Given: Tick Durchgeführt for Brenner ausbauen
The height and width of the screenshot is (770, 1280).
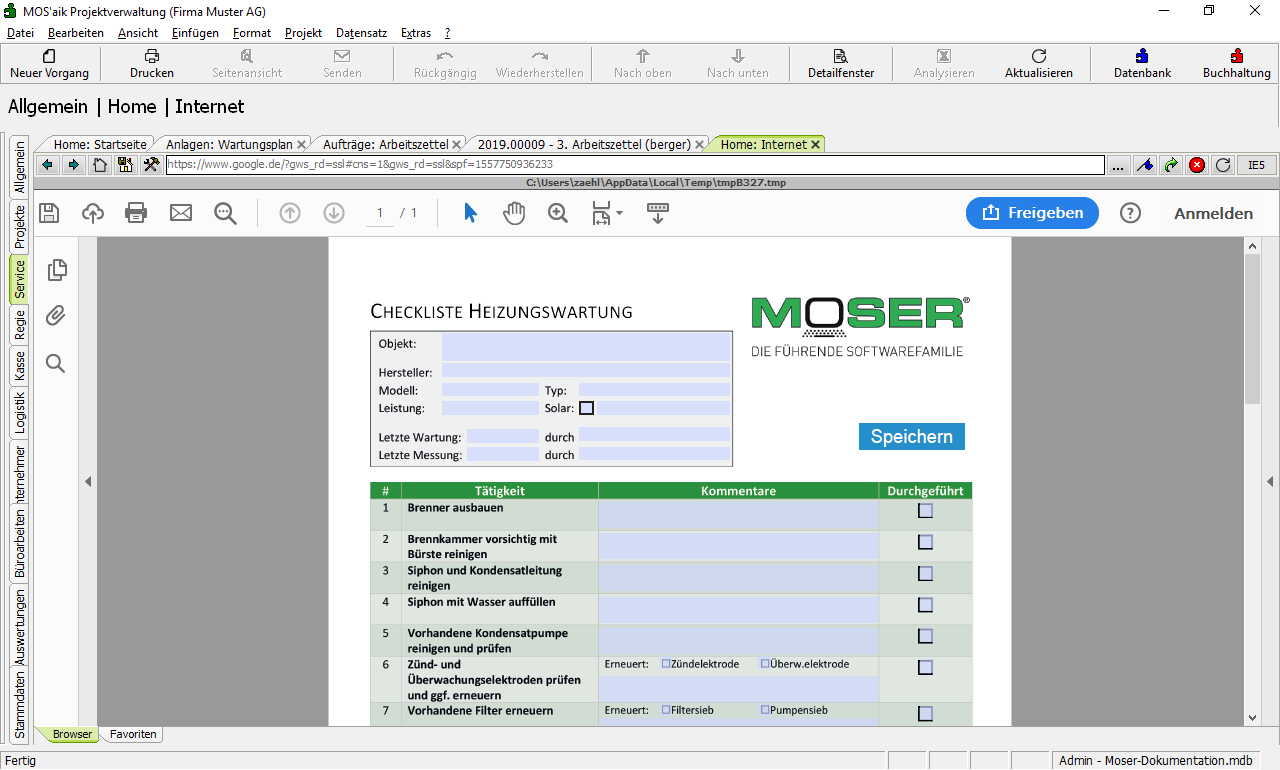Looking at the screenshot, I should click(925, 511).
